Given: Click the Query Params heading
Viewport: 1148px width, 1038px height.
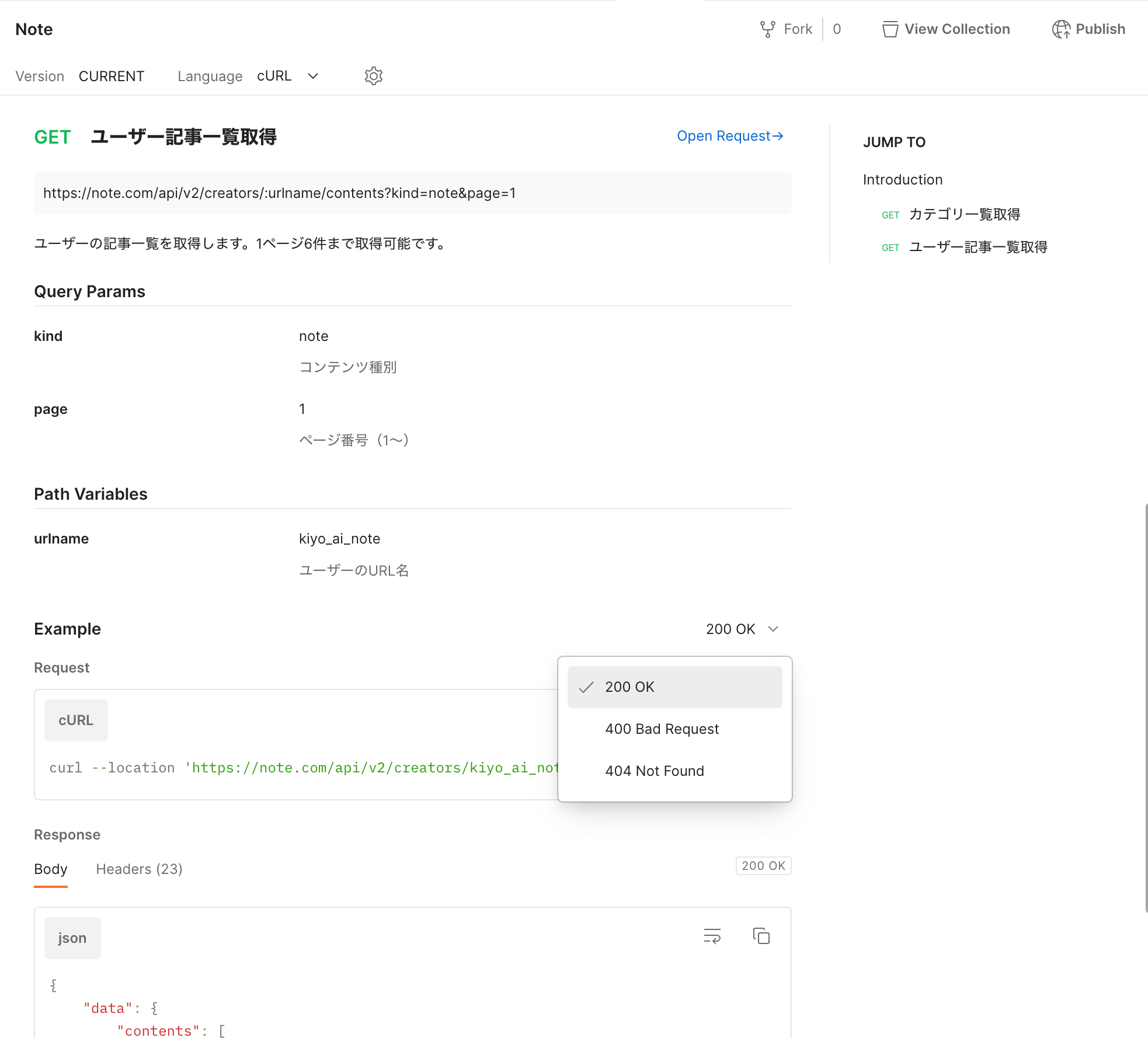Looking at the screenshot, I should [x=89, y=291].
